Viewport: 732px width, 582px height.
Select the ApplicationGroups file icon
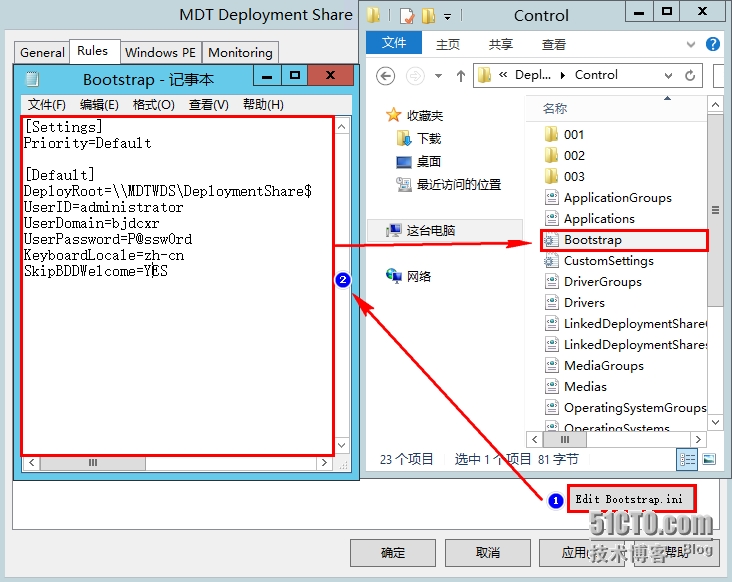pyautogui.click(x=551, y=197)
